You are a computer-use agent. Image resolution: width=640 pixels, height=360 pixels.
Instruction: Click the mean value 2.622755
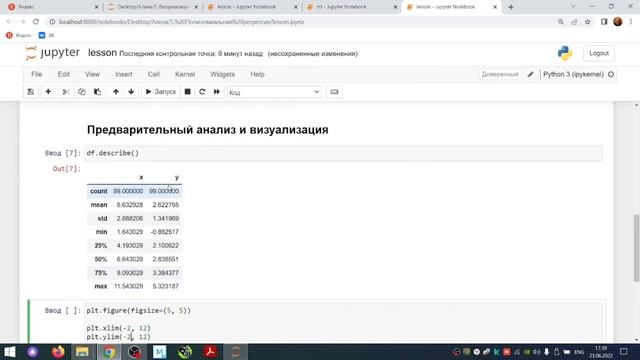point(165,205)
